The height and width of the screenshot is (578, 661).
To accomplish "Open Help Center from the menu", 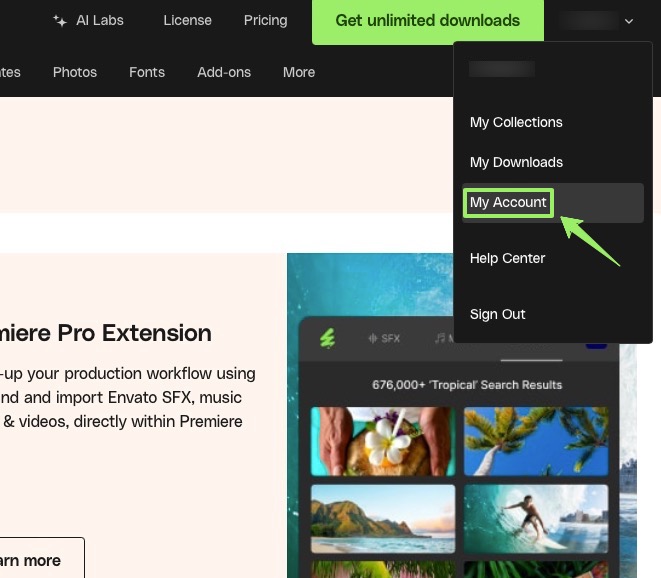I will click(x=507, y=258).
